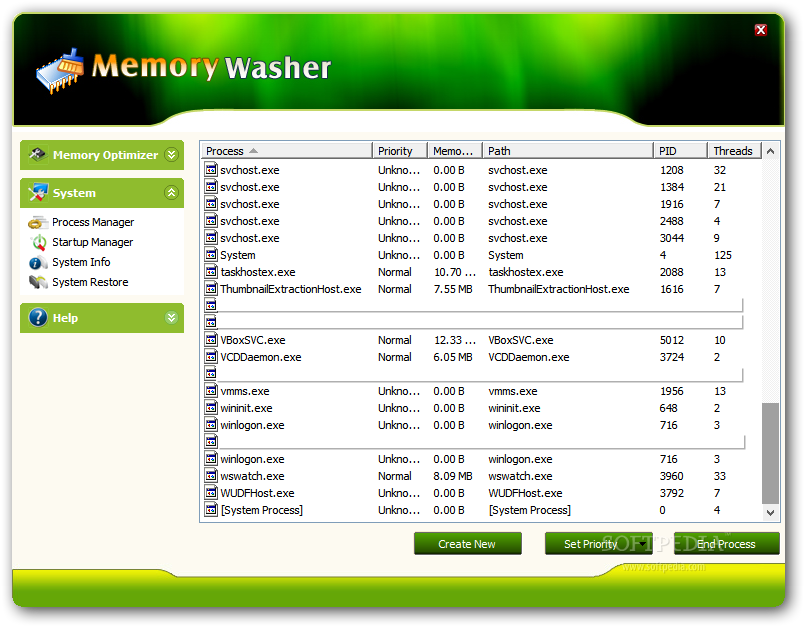Open System Info
This screenshot has height=627, width=805.
81,262
